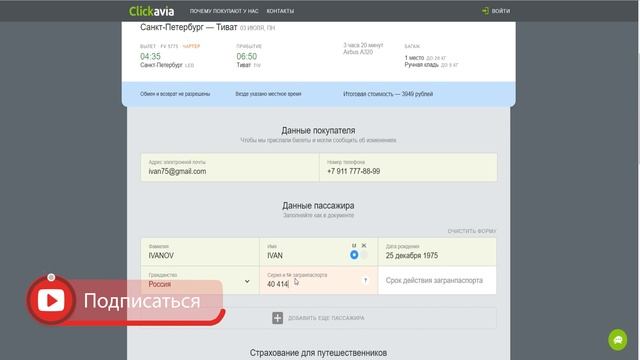Click the departure time 04:35

pyautogui.click(x=150, y=56)
